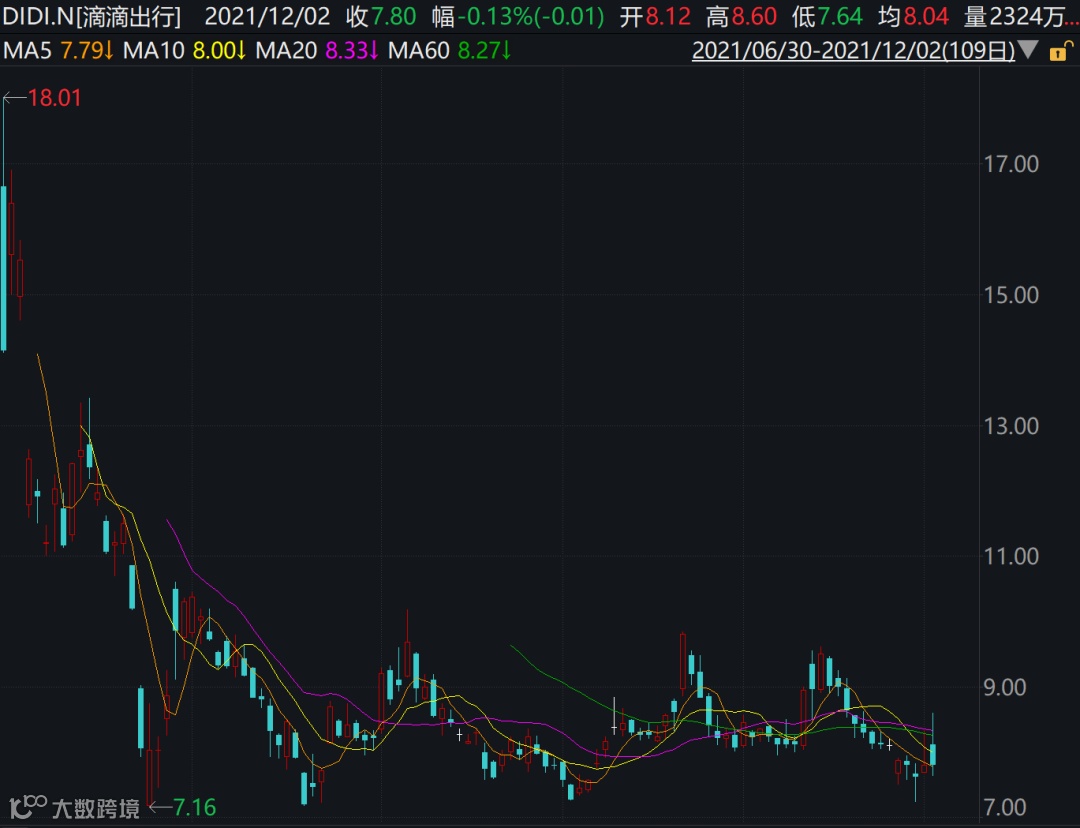Click the low price 低7.64

[827, 17]
